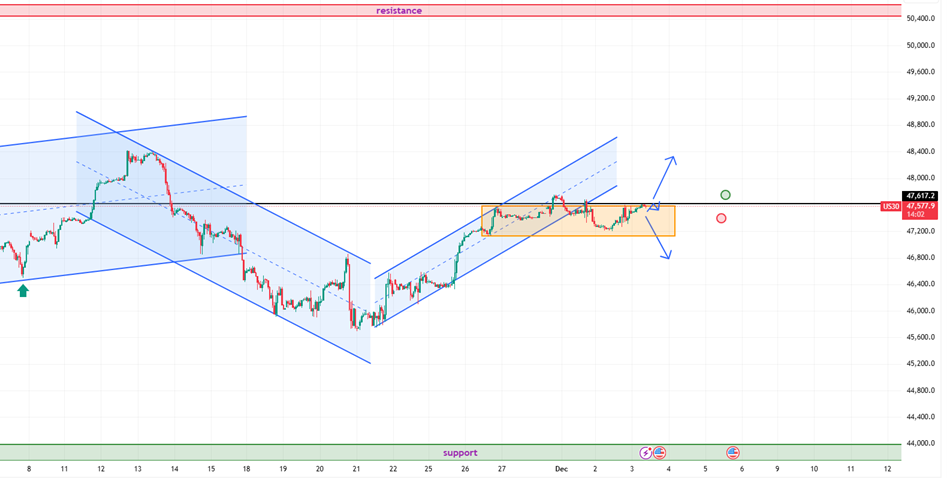The width and height of the screenshot is (947, 478).
Task: Select the green up arrow marker below candles
Action: point(24,290)
